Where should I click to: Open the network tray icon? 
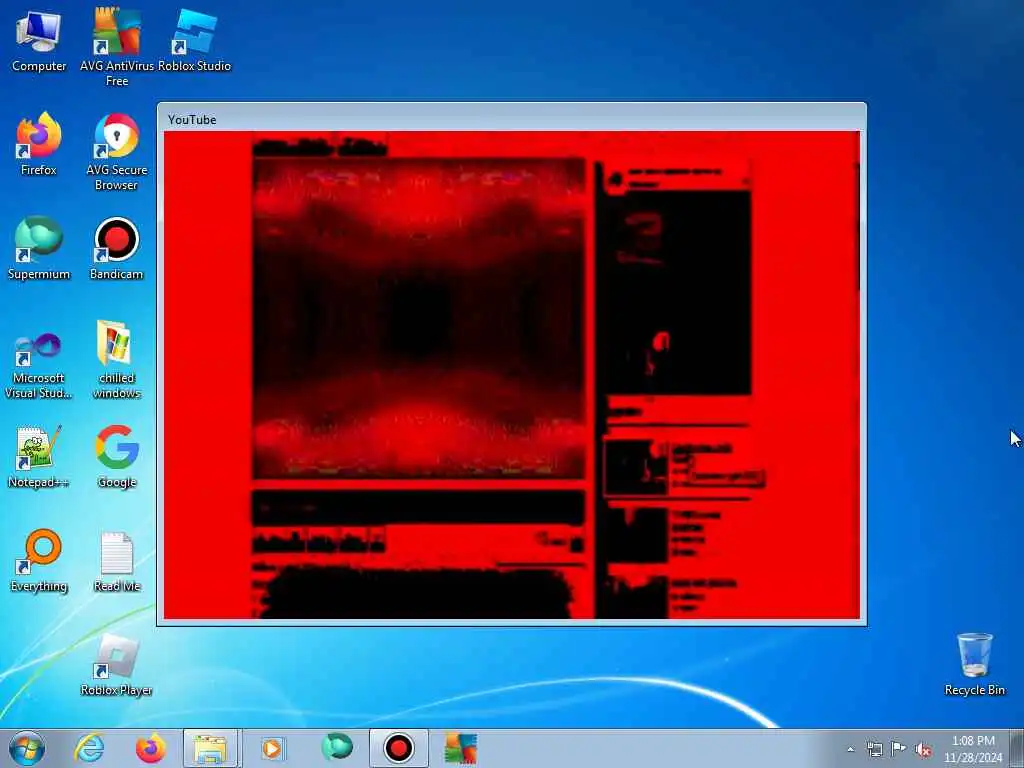pos(874,749)
